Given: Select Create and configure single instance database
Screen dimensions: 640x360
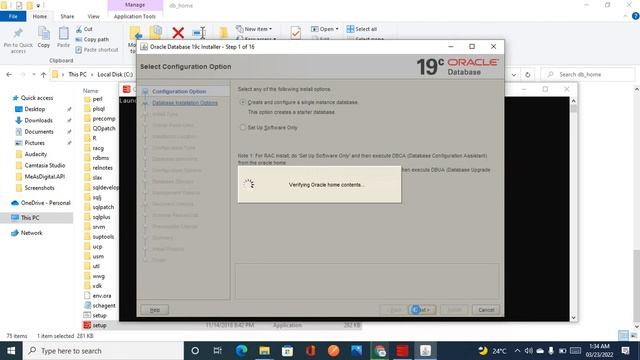Looking at the screenshot, I should (242, 102).
